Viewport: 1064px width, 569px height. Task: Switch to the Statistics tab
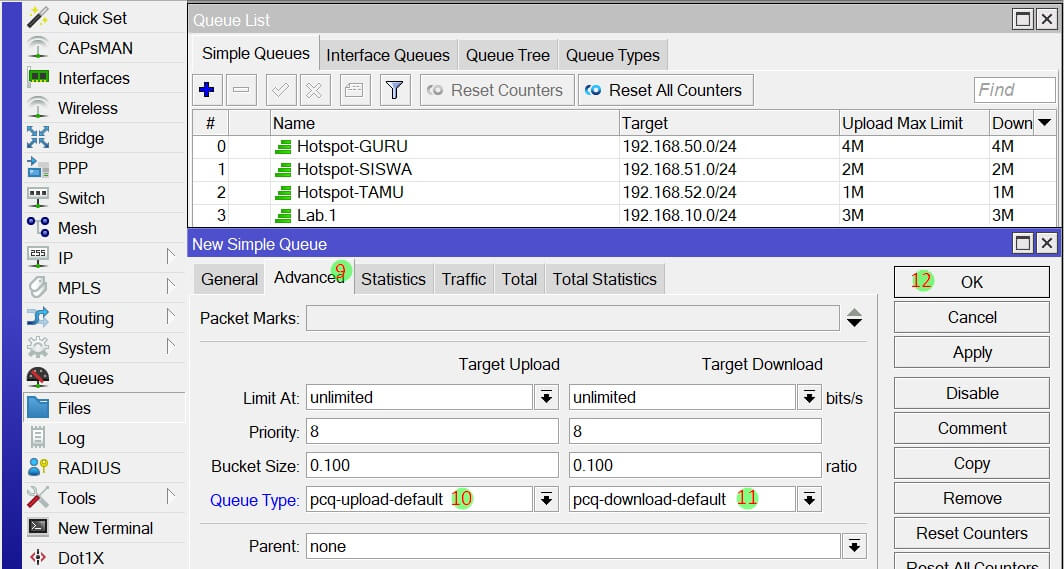point(393,279)
